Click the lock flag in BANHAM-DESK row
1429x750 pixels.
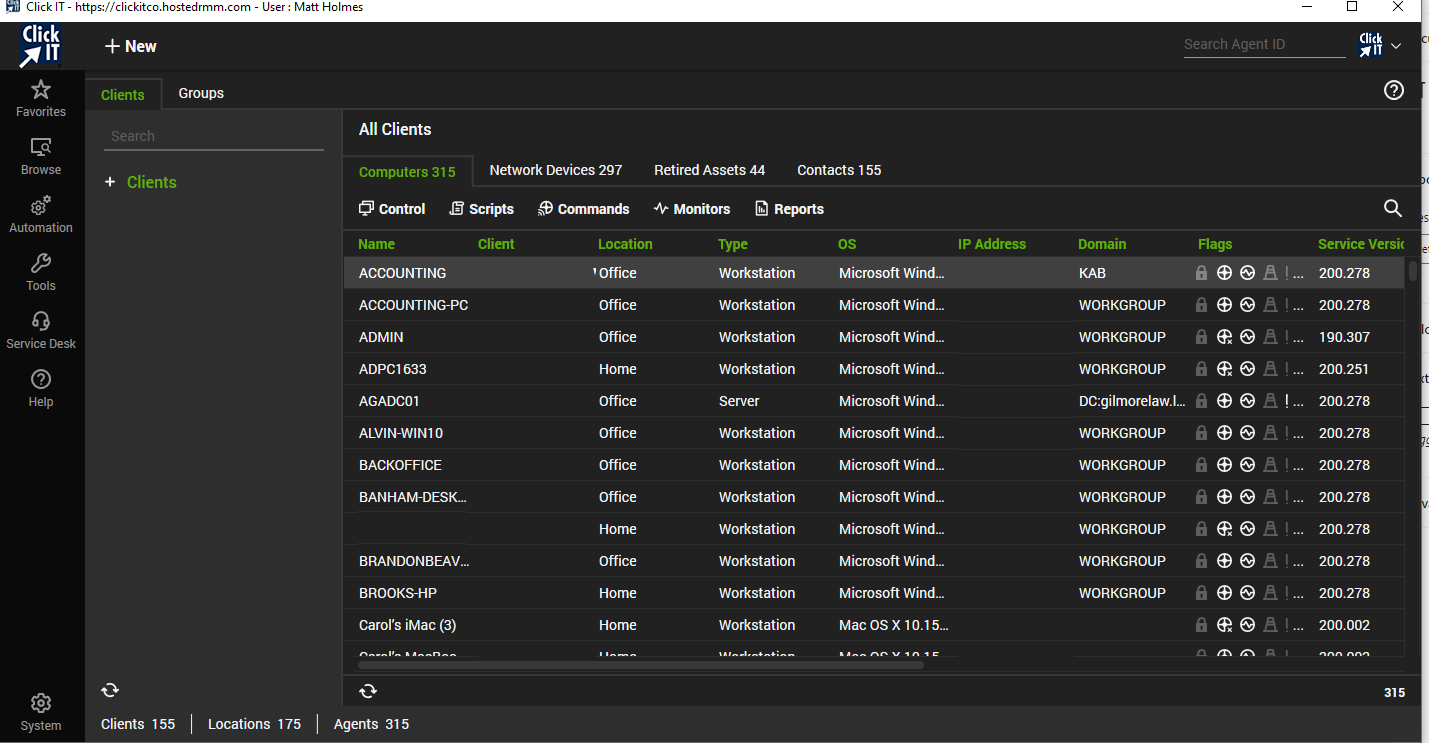1202,497
